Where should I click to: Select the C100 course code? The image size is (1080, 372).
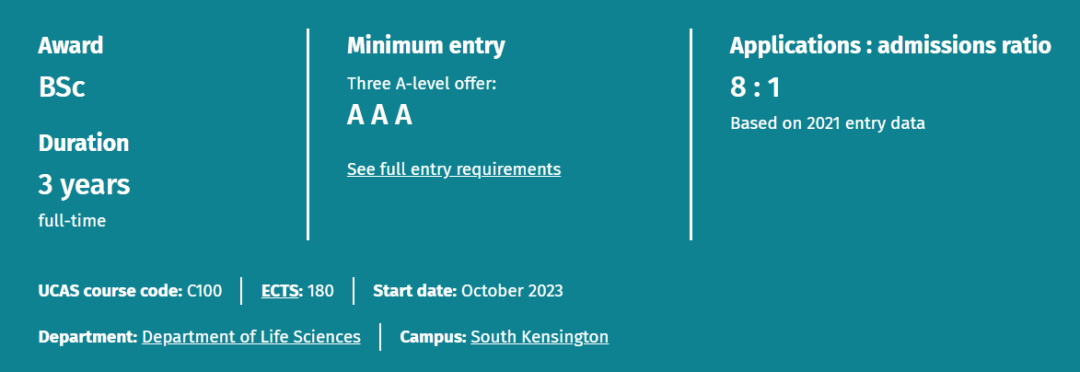click(x=205, y=291)
